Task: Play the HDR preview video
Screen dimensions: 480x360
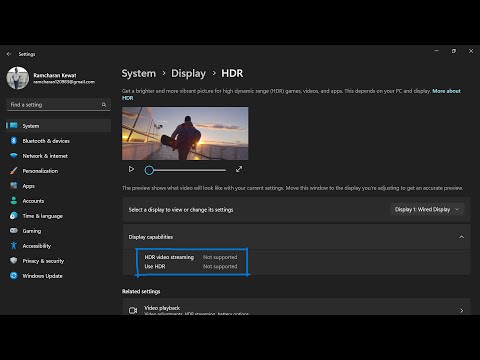Action: point(131,169)
